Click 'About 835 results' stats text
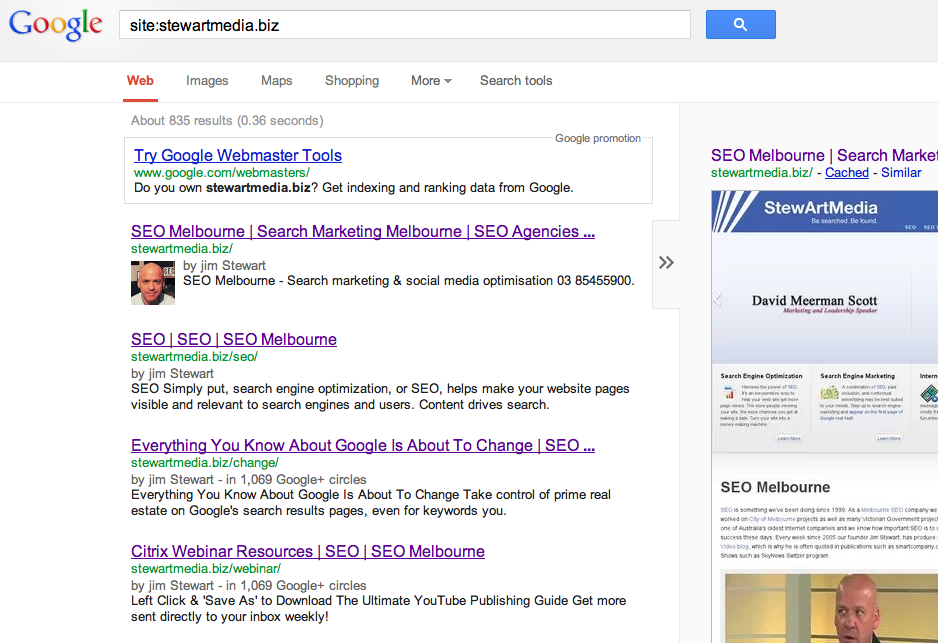 coord(227,121)
